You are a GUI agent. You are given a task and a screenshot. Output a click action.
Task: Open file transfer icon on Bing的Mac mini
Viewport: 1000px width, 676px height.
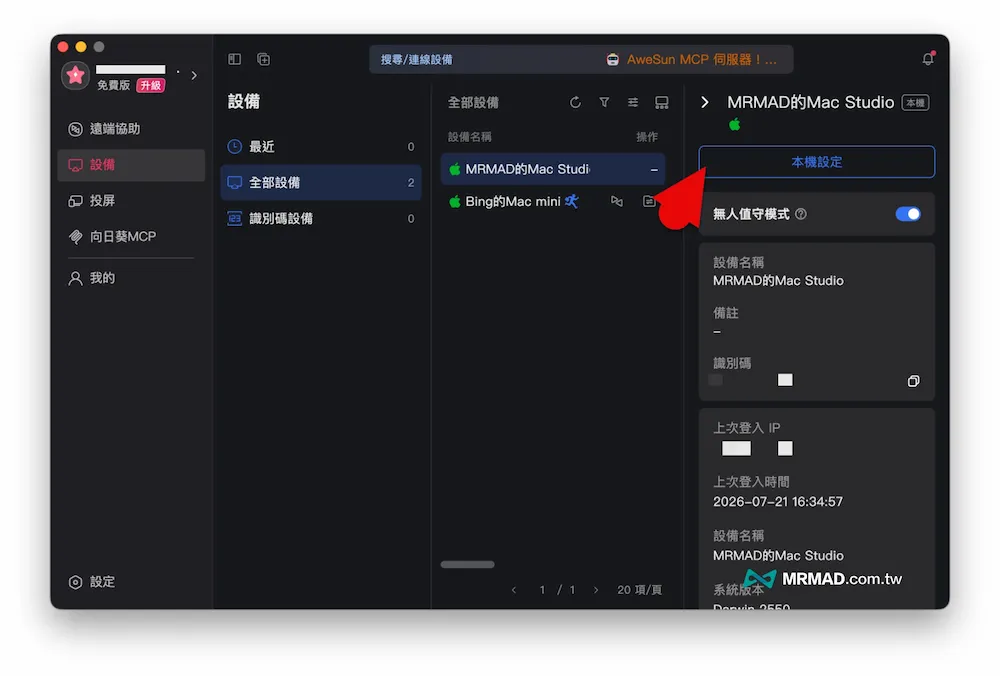[649, 202]
